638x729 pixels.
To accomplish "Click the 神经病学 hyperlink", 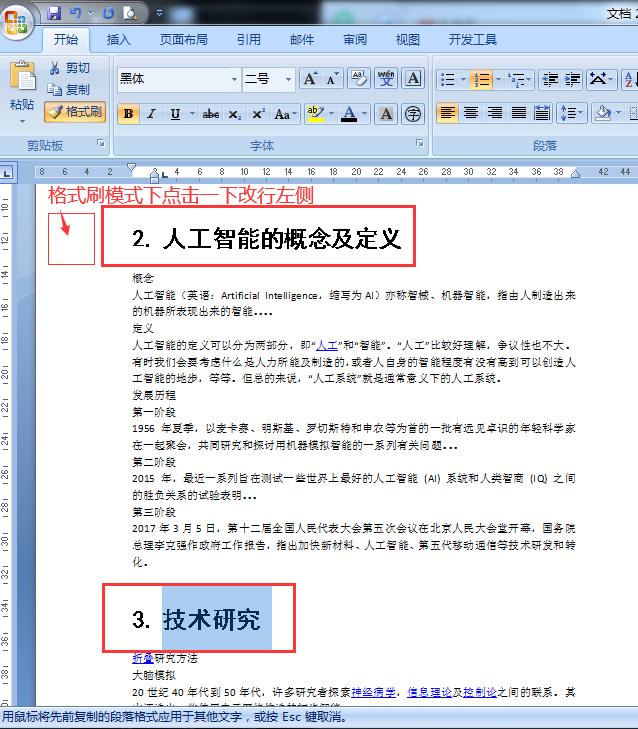I will [x=373, y=692].
